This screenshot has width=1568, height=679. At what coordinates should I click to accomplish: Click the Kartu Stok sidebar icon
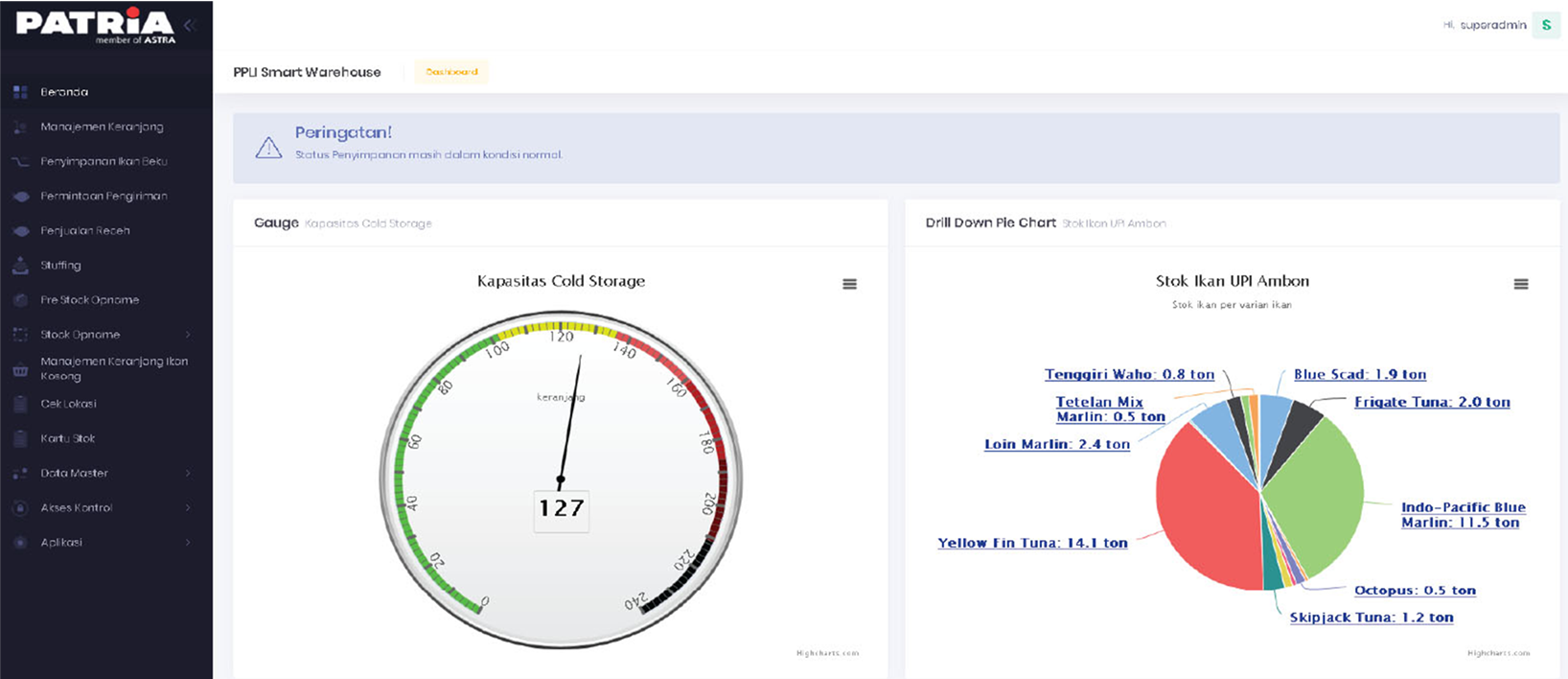pos(20,438)
